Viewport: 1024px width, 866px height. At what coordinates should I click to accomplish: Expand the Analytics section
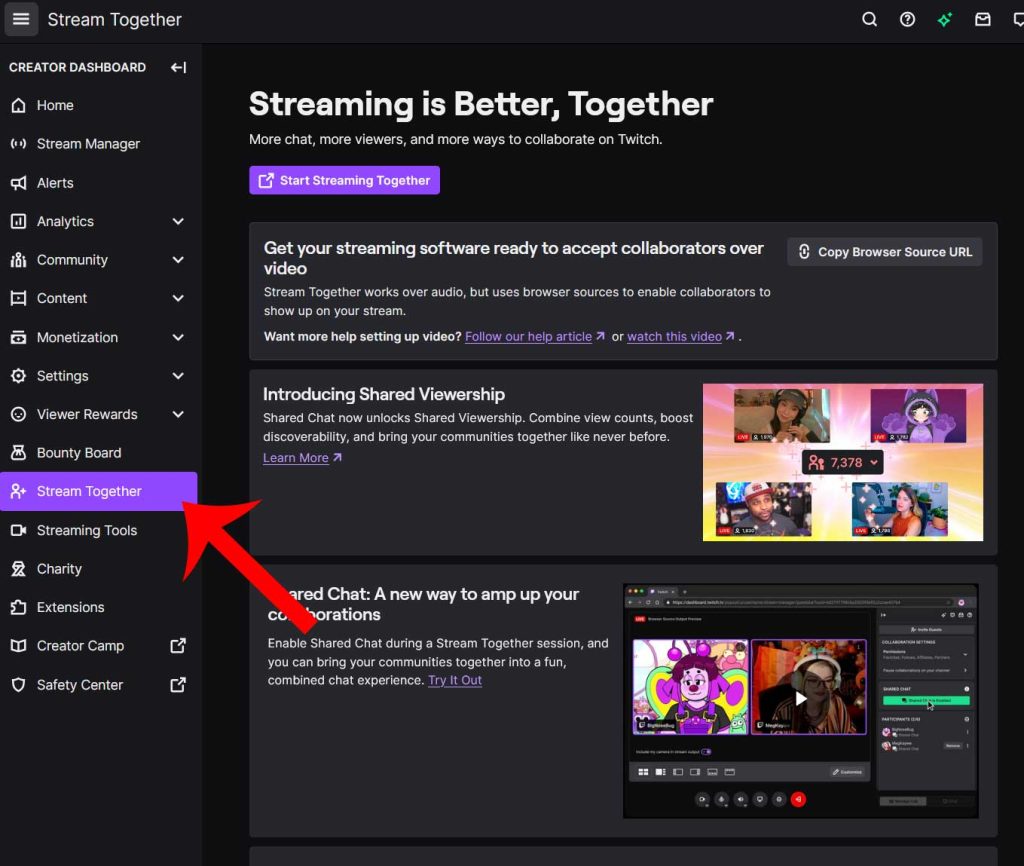(x=179, y=221)
